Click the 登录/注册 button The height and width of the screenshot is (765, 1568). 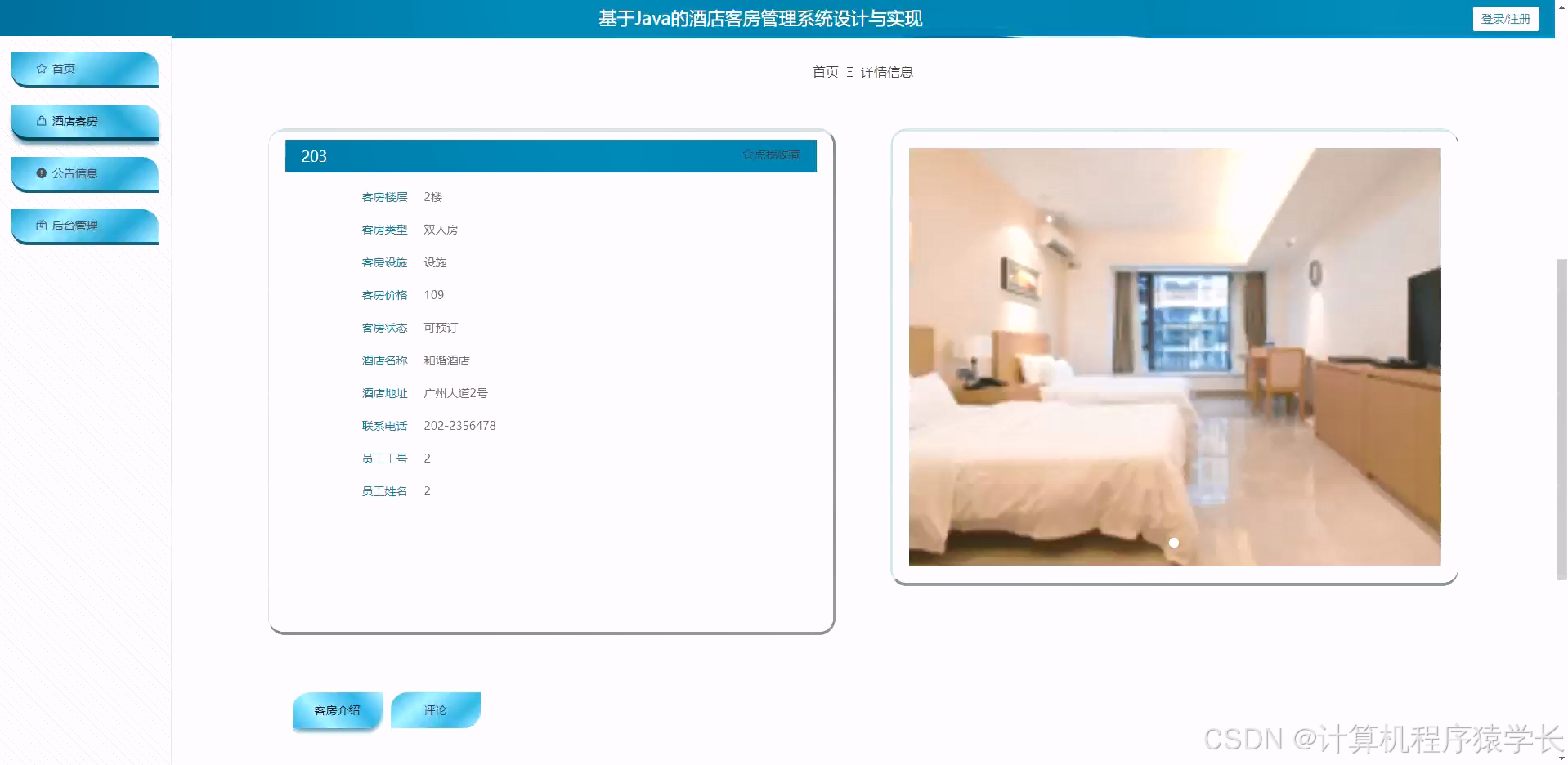(1505, 19)
